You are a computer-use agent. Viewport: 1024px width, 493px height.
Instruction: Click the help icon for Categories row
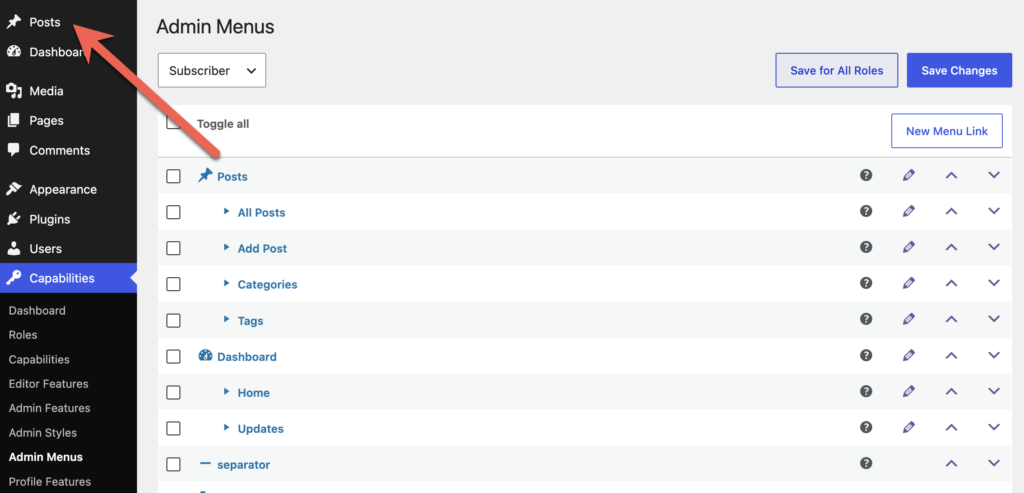point(866,283)
